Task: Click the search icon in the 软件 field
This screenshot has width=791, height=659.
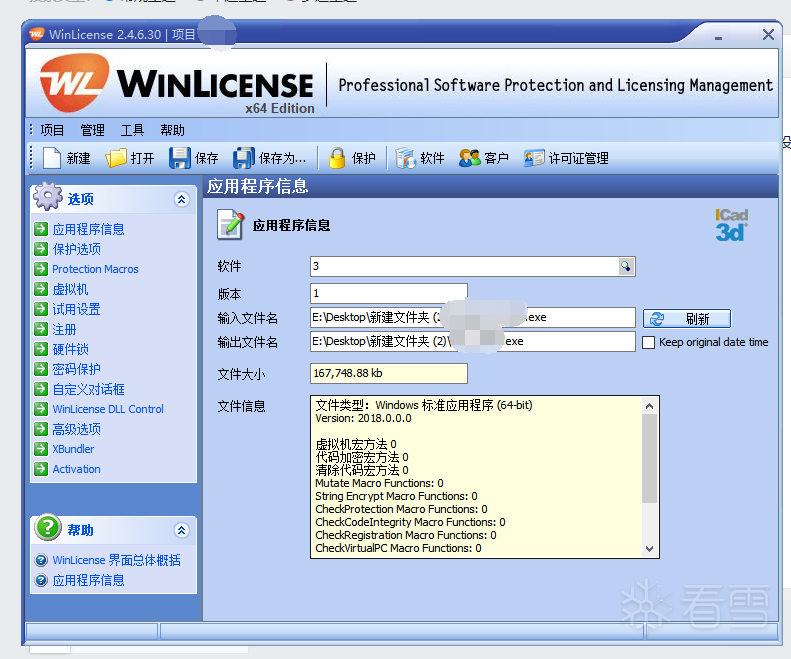Action: click(626, 266)
